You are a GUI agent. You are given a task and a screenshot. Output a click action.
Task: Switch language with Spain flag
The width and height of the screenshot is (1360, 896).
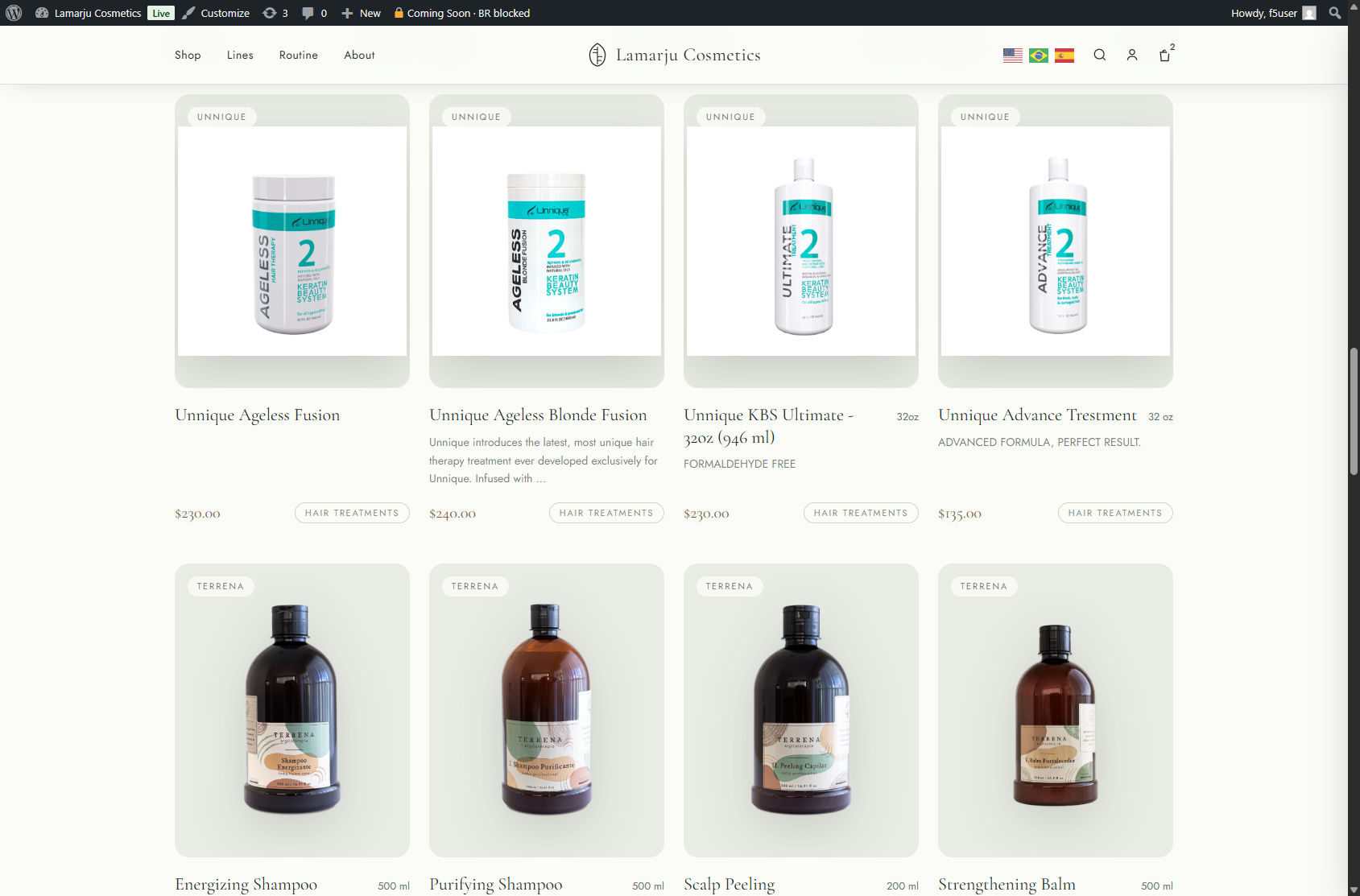(x=1064, y=55)
